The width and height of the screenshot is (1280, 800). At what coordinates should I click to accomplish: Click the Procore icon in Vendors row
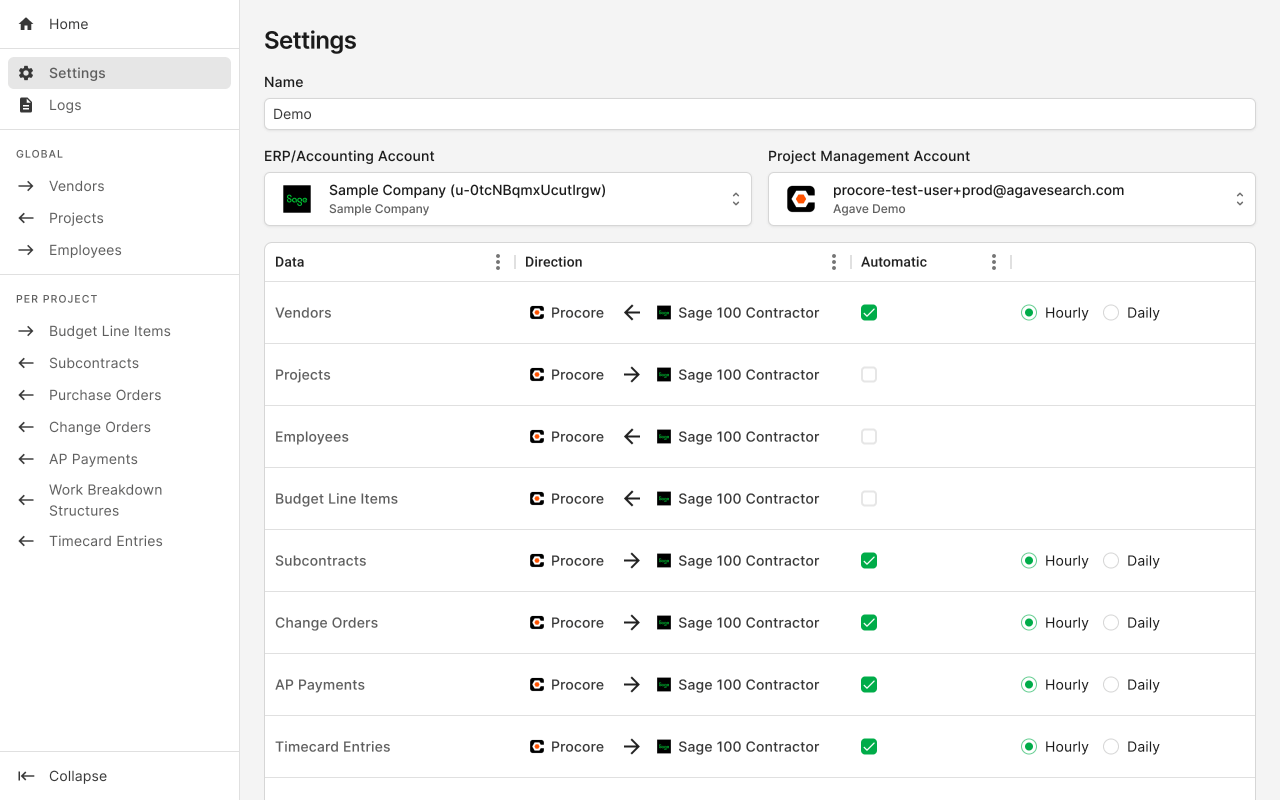[x=537, y=313]
